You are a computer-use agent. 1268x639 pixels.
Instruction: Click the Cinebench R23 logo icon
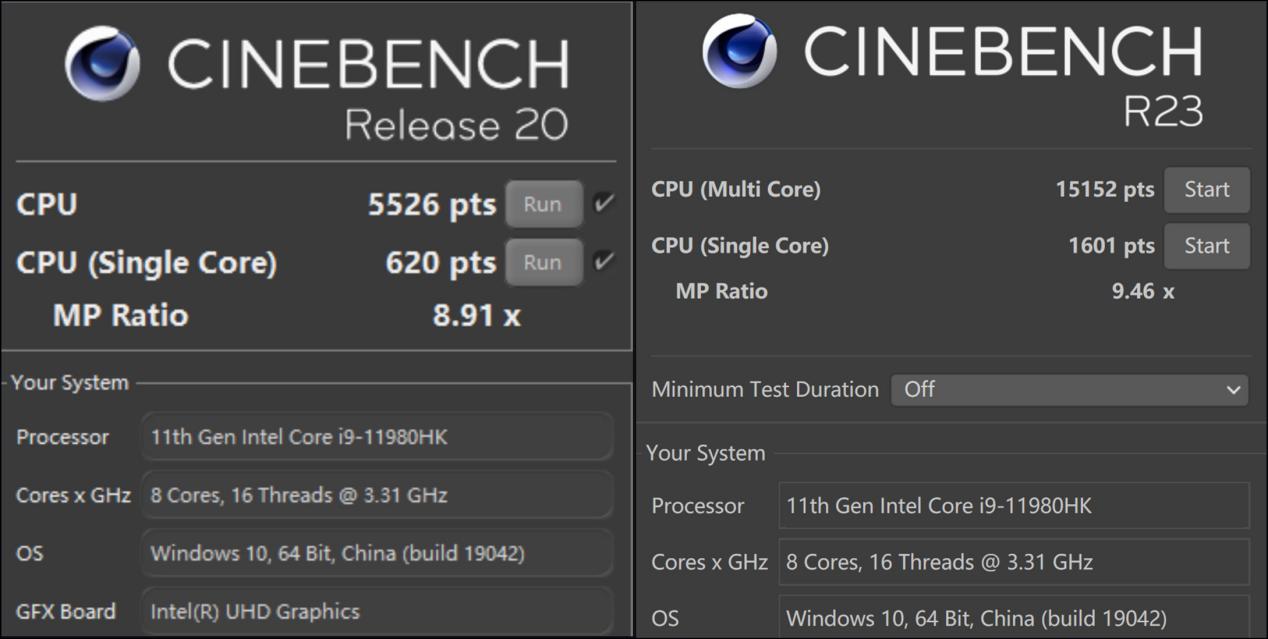[x=739, y=51]
